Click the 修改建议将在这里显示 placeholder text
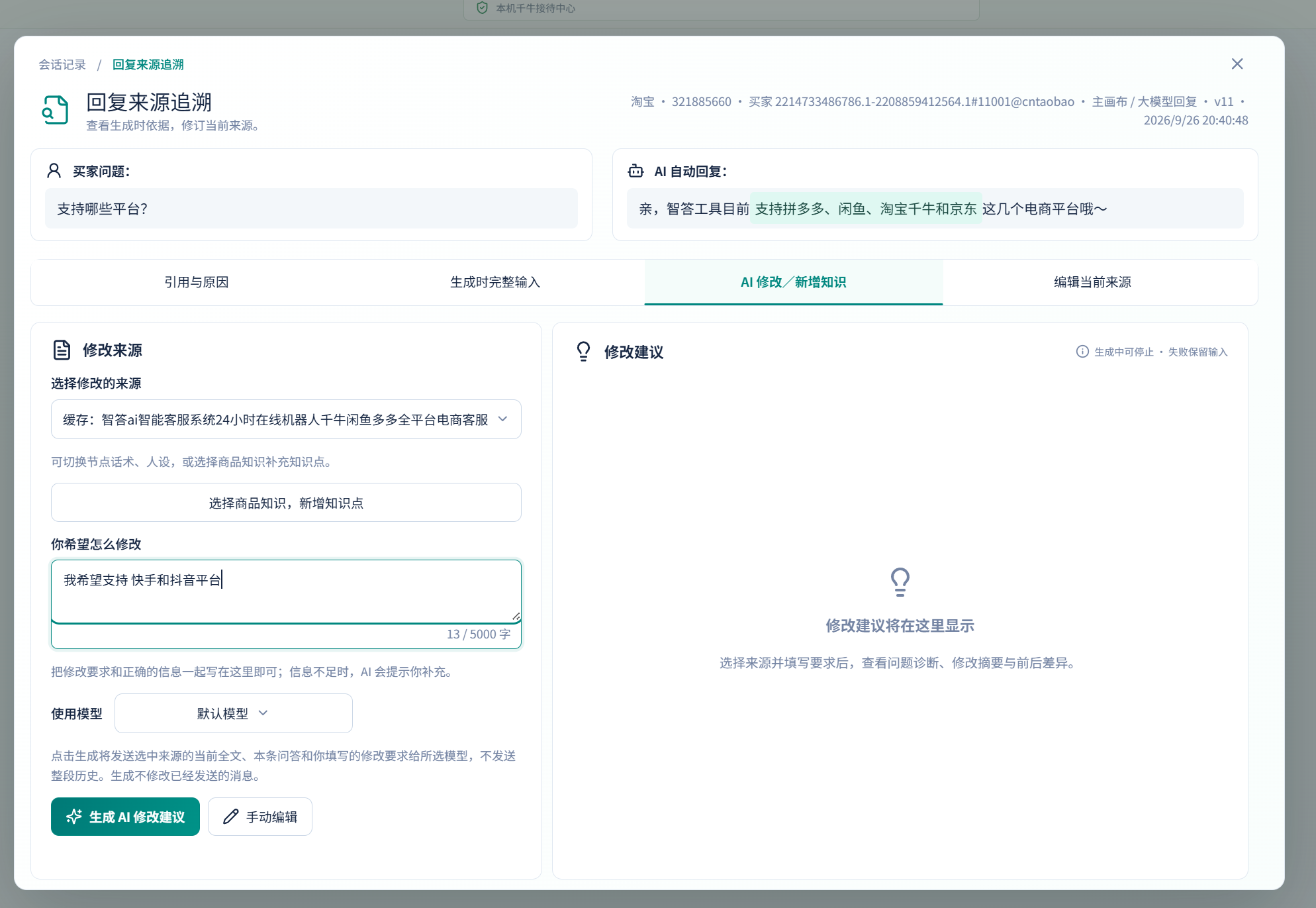 coord(900,626)
